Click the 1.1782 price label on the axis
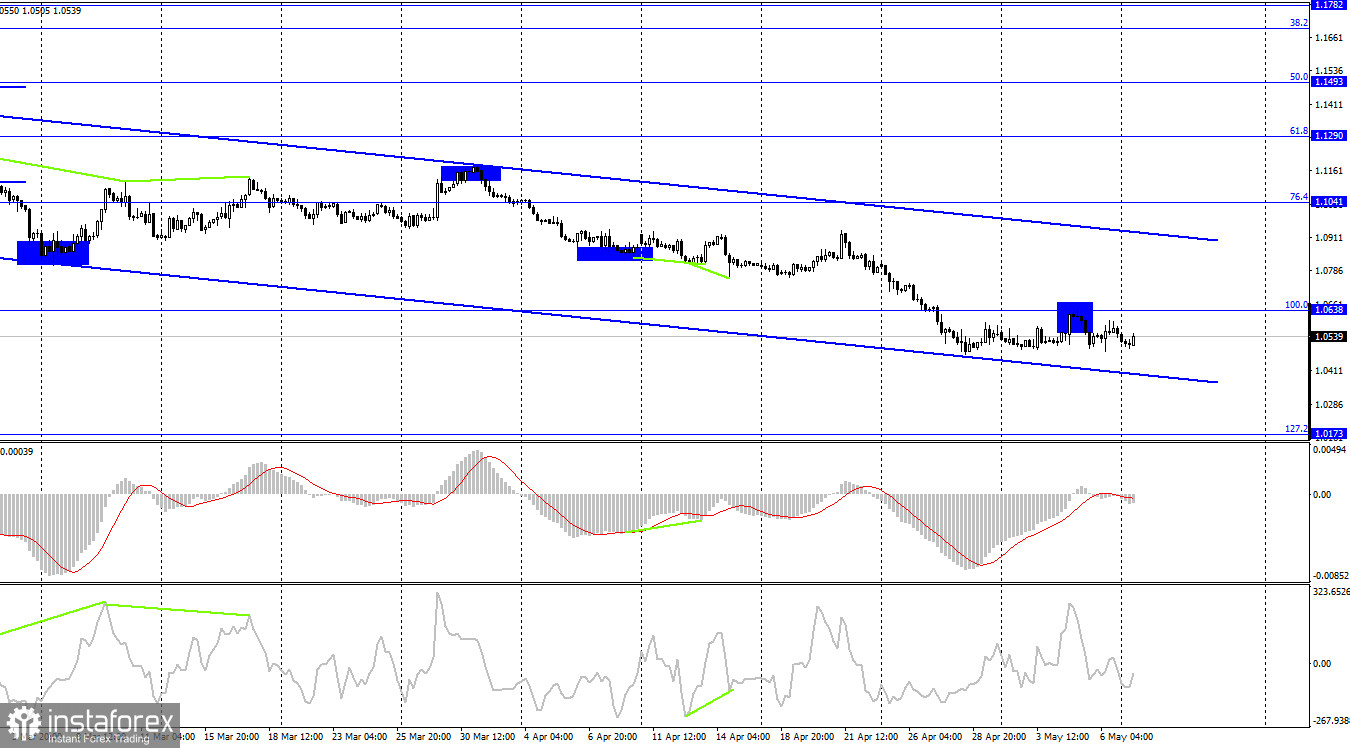1350x748 pixels. (x=1329, y=4)
